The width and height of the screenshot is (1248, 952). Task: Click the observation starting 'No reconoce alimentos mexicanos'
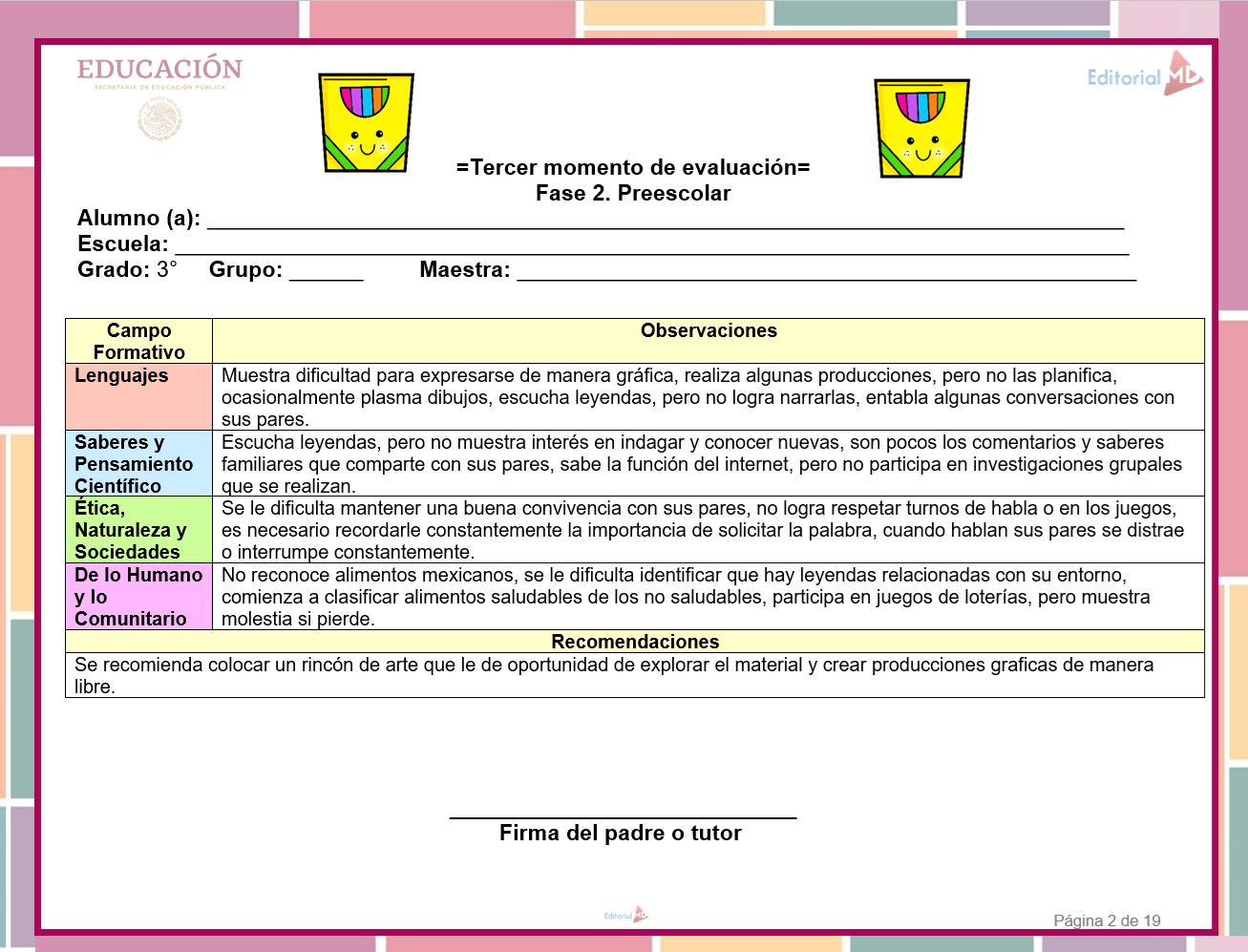(x=709, y=596)
